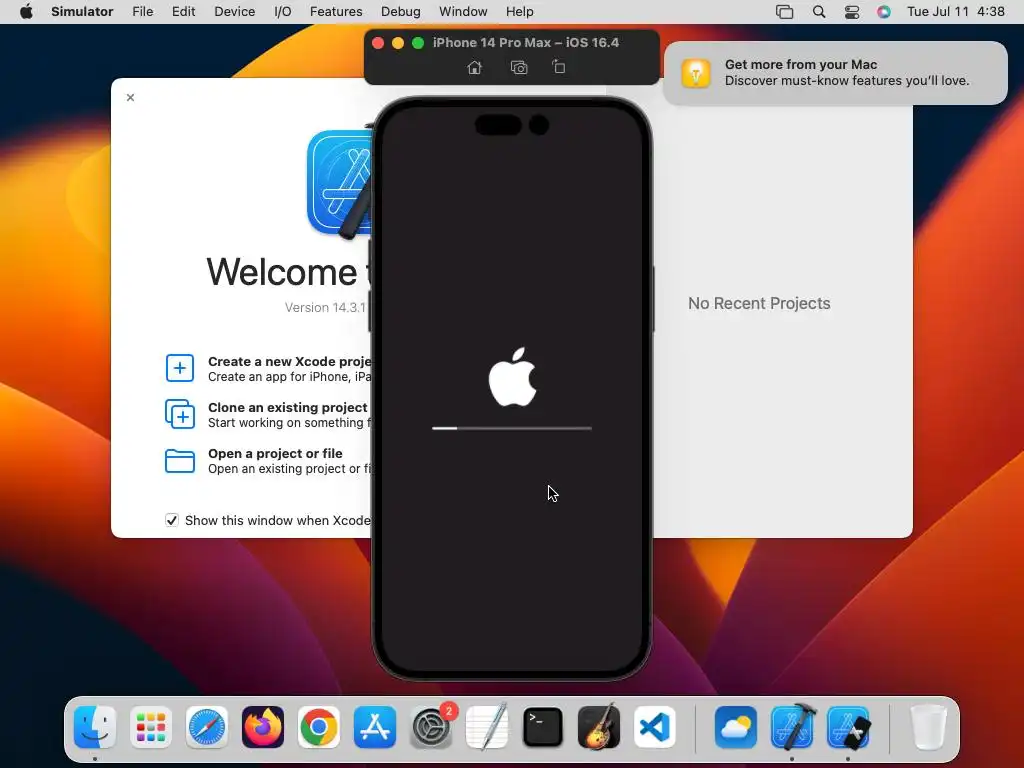Screen dimensions: 1024x768
Task: Toggle Show this window when Xcode launches checkbox
Action: [x=172, y=520]
